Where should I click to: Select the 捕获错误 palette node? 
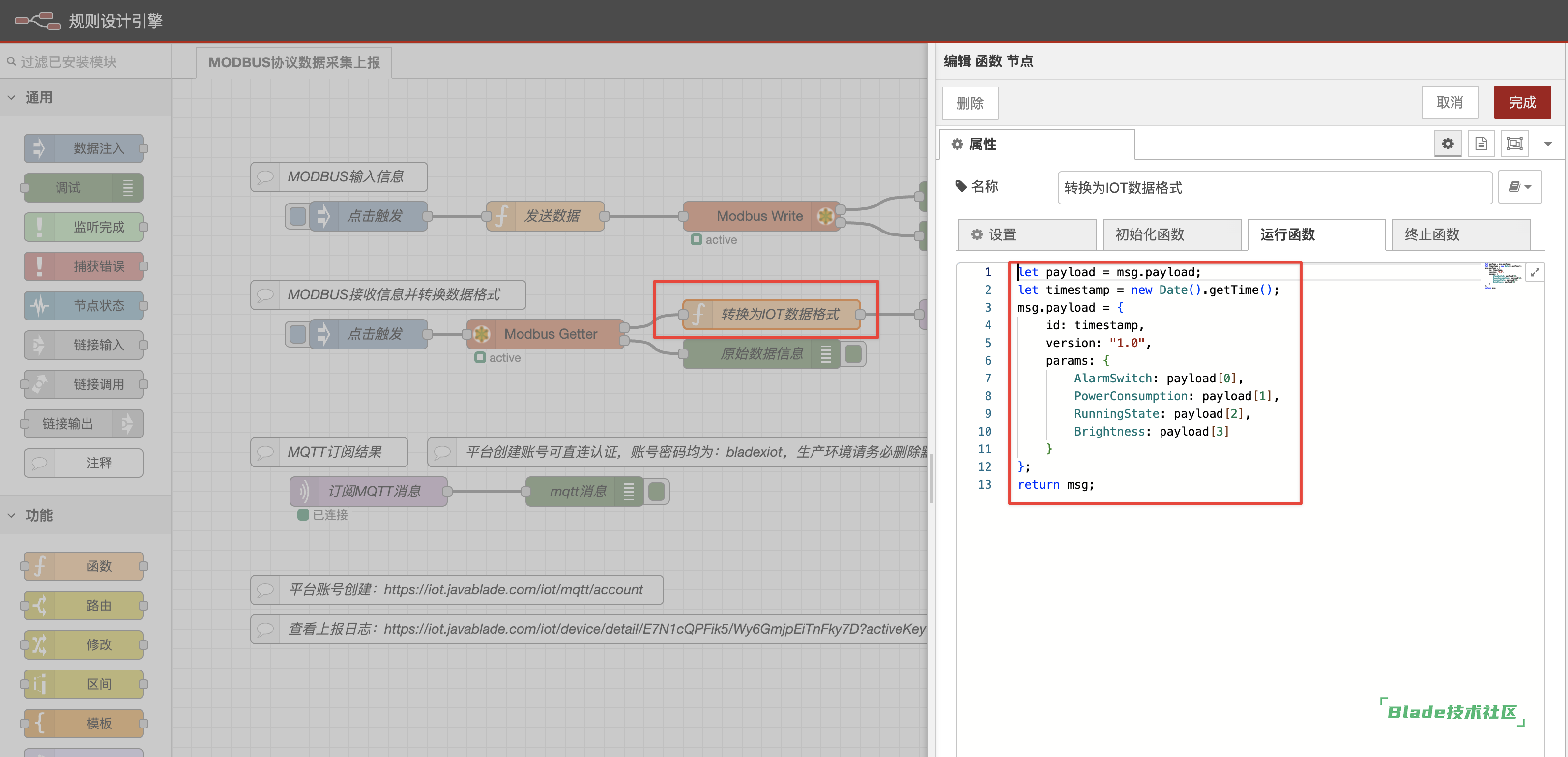84,266
